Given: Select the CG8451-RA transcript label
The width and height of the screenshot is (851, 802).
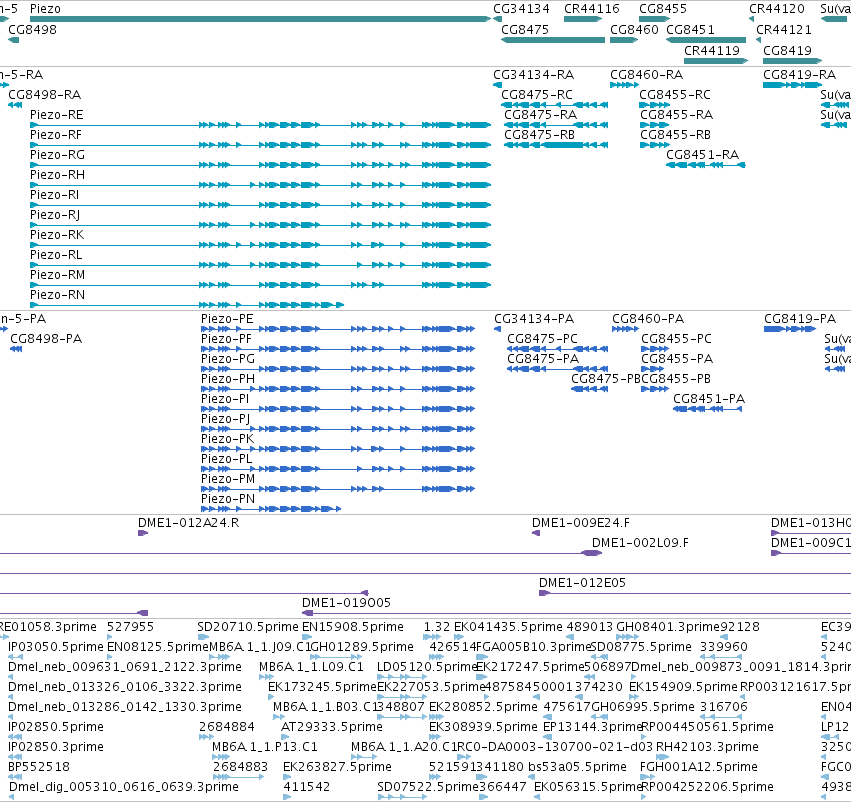Looking at the screenshot, I should (702, 155).
